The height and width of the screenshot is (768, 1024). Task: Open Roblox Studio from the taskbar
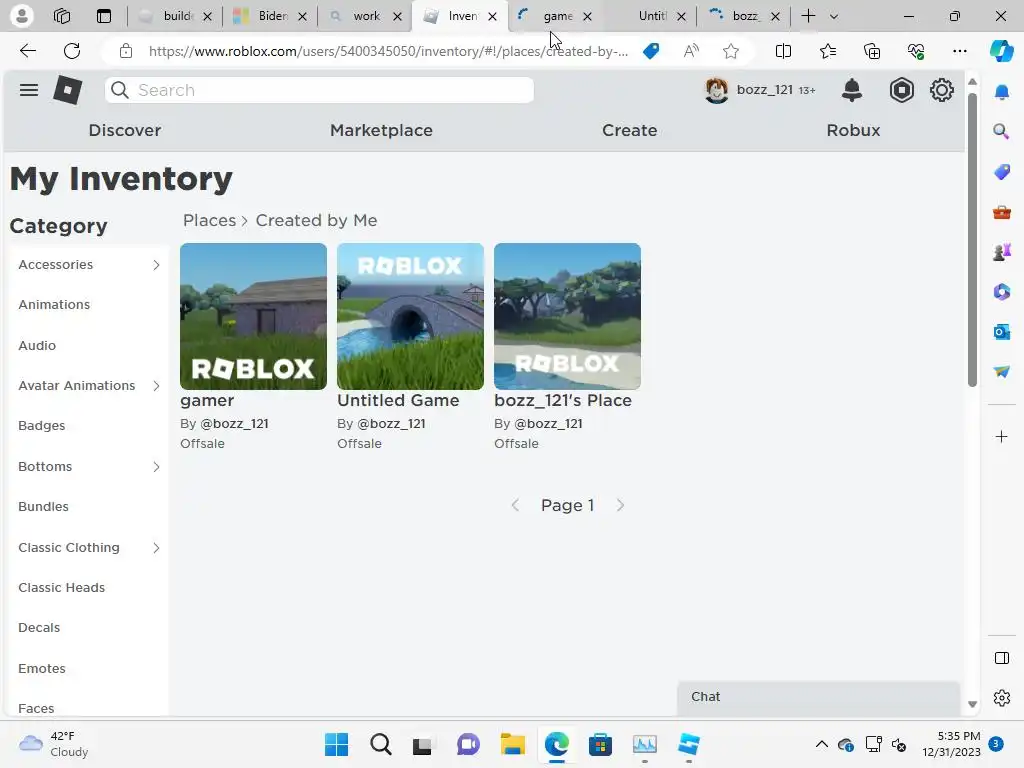click(688, 744)
